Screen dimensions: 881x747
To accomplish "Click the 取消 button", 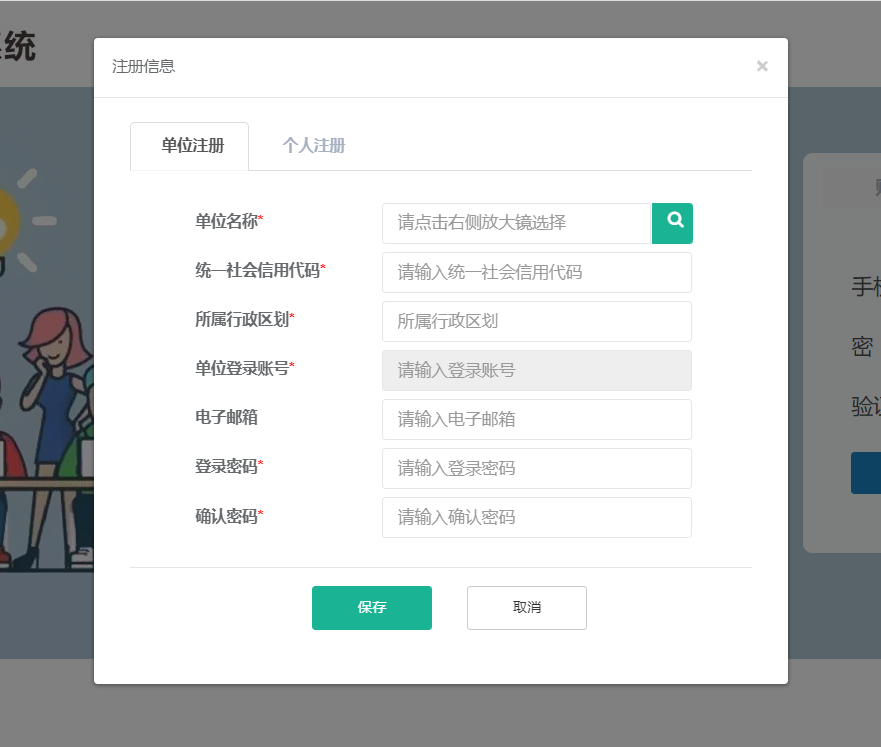I will click(526, 608).
